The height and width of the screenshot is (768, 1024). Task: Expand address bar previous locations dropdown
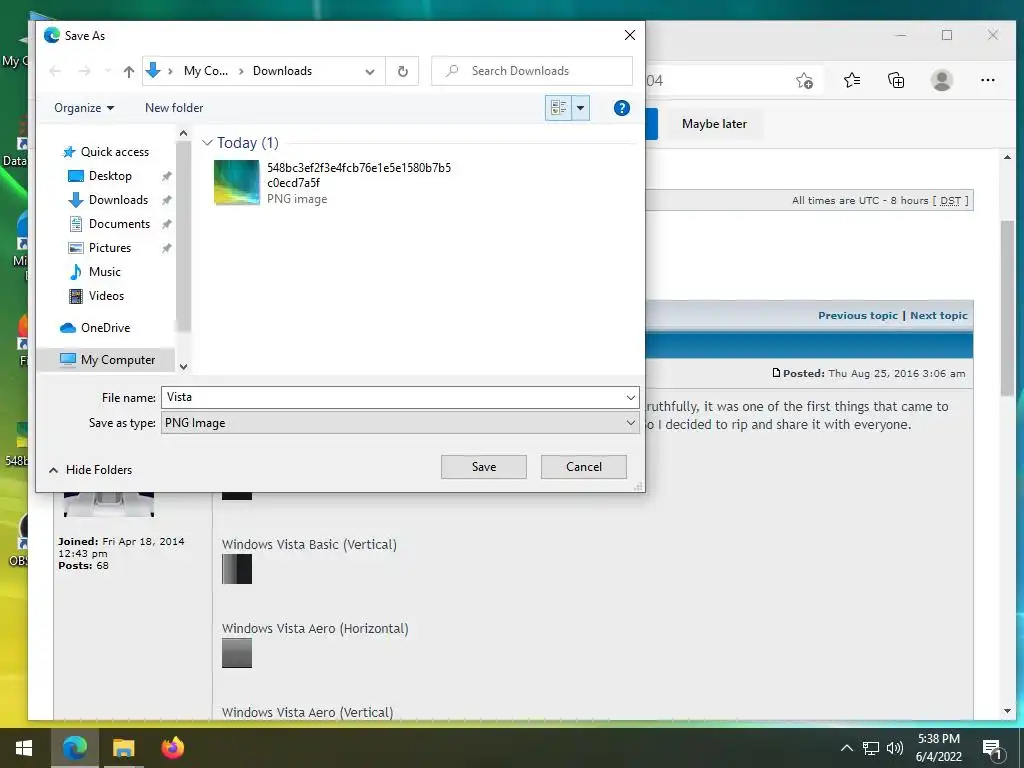370,71
